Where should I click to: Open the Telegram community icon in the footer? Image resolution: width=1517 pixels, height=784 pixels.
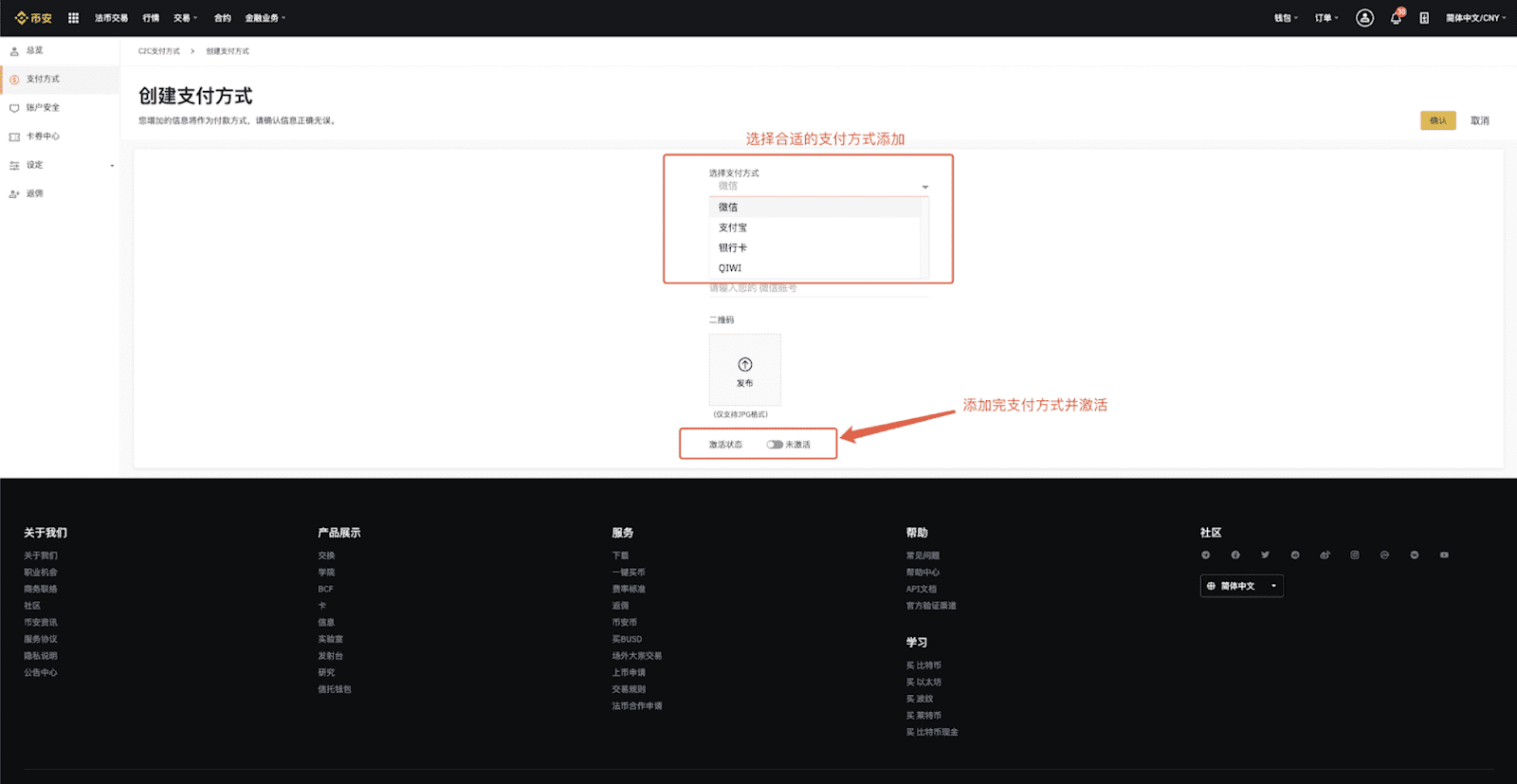pos(1206,556)
